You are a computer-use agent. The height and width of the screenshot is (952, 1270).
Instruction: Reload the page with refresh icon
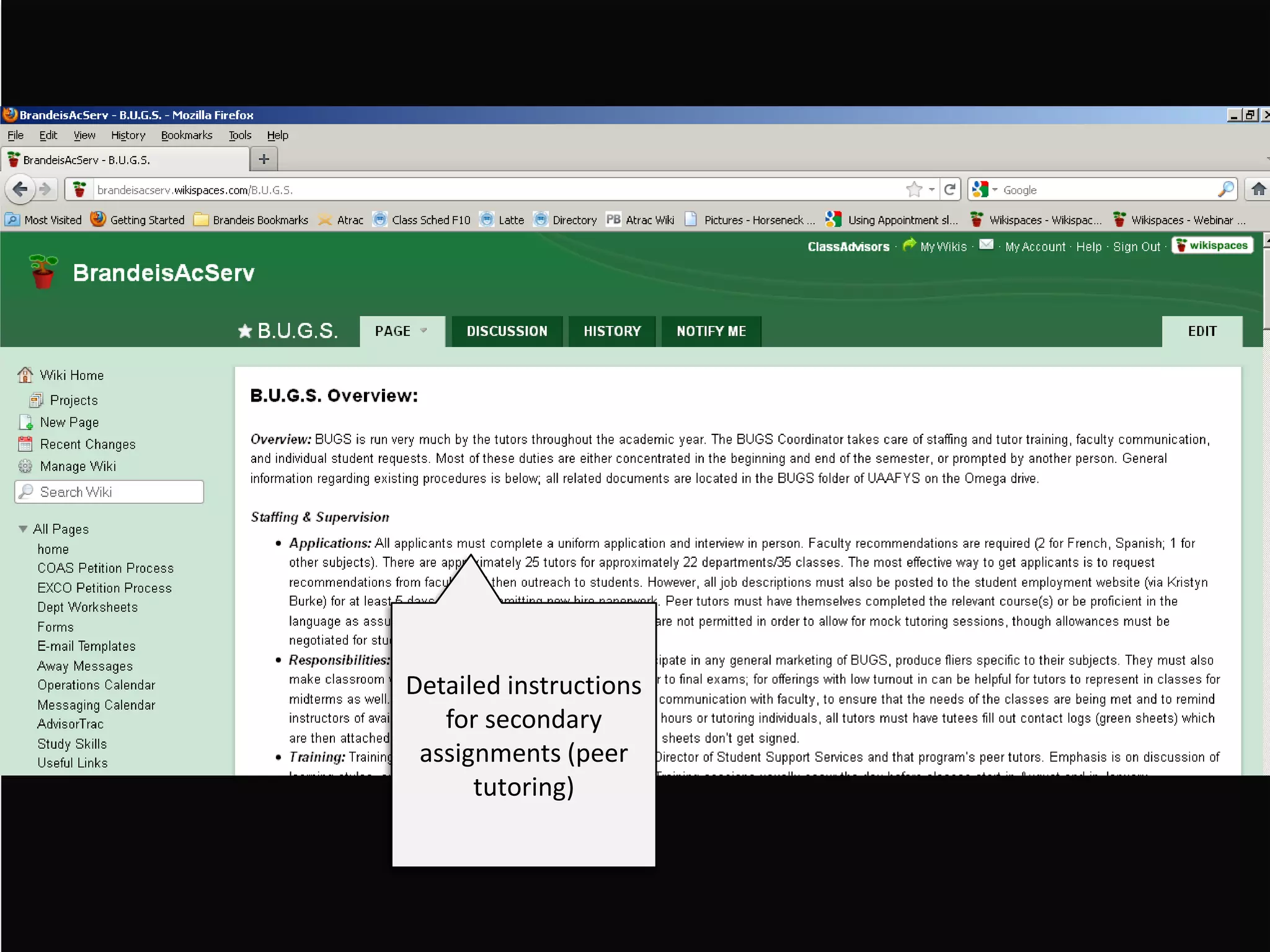point(949,189)
